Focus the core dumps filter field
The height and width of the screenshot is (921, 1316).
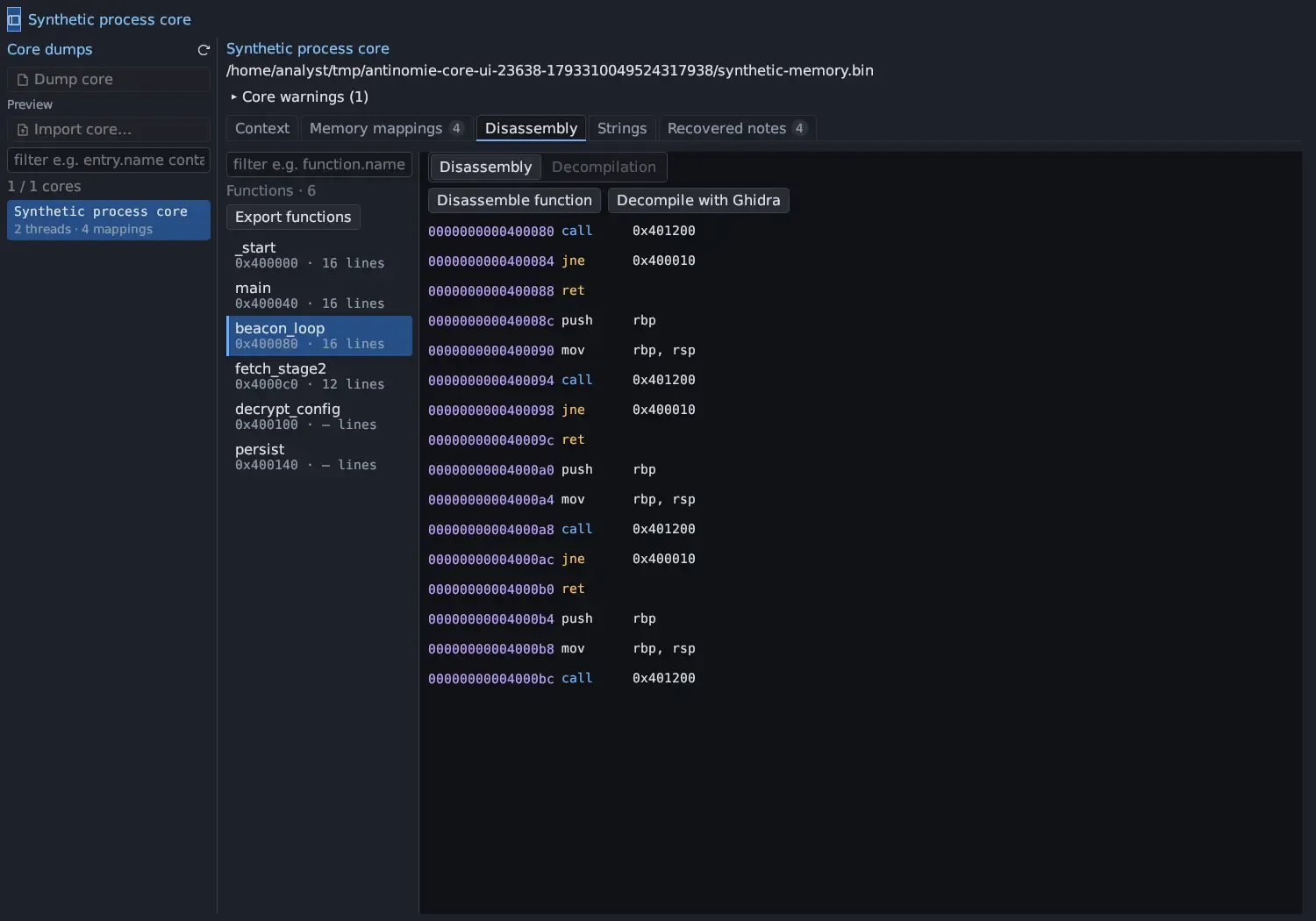tap(109, 161)
